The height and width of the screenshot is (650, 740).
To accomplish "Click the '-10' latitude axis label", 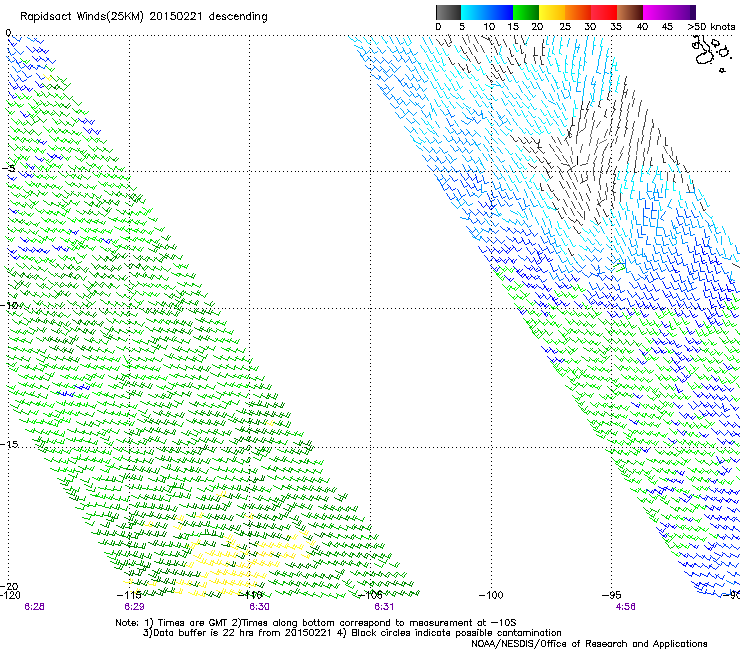I will pyautogui.click(x=9, y=305).
